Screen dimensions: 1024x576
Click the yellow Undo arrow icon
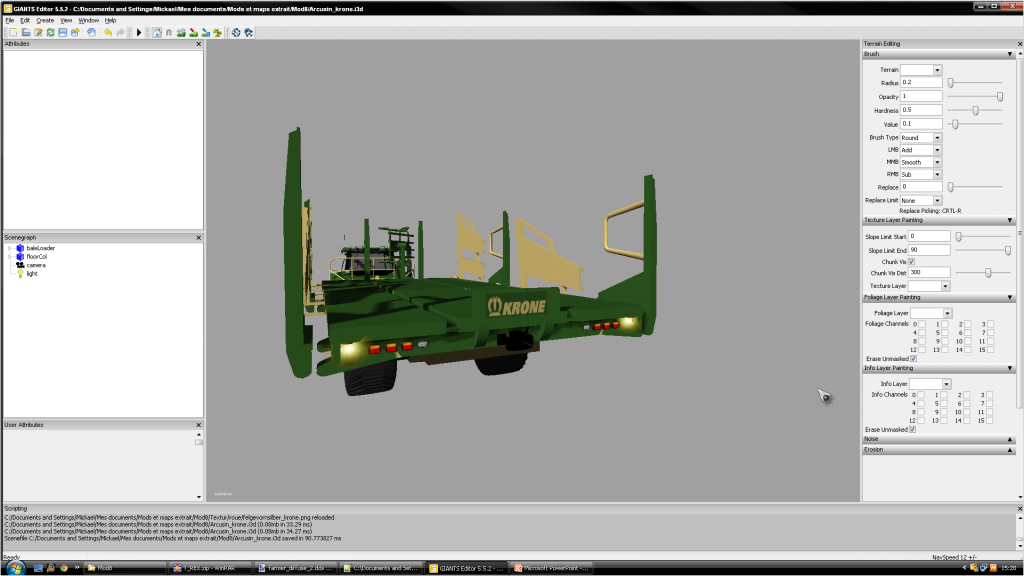(108, 33)
